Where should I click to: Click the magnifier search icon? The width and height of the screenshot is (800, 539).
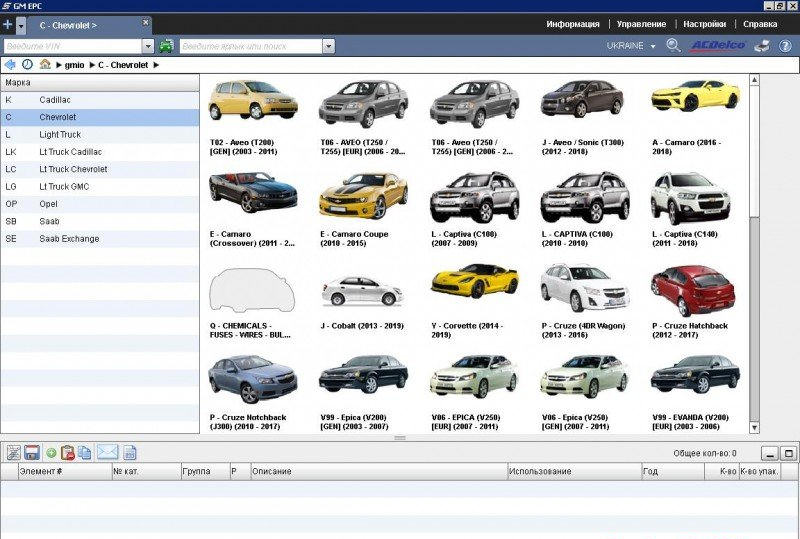[673, 46]
